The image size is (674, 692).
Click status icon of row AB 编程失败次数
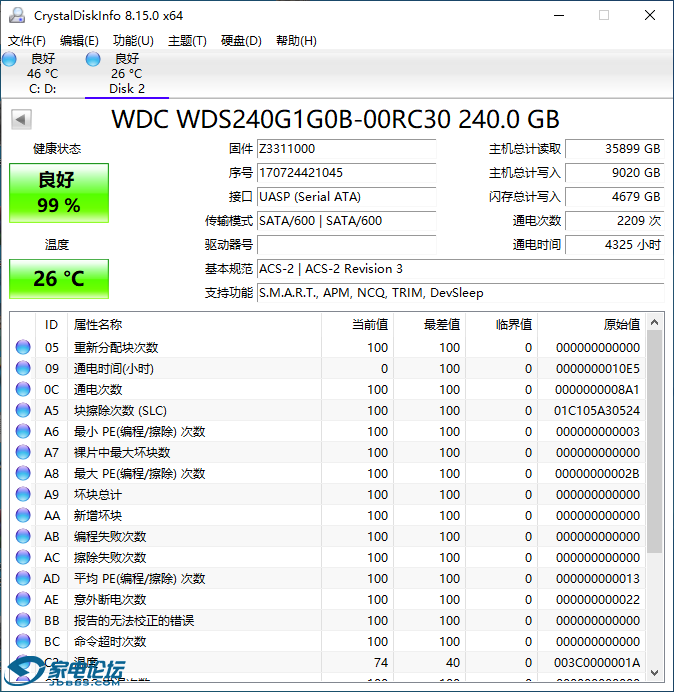point(23,536)
